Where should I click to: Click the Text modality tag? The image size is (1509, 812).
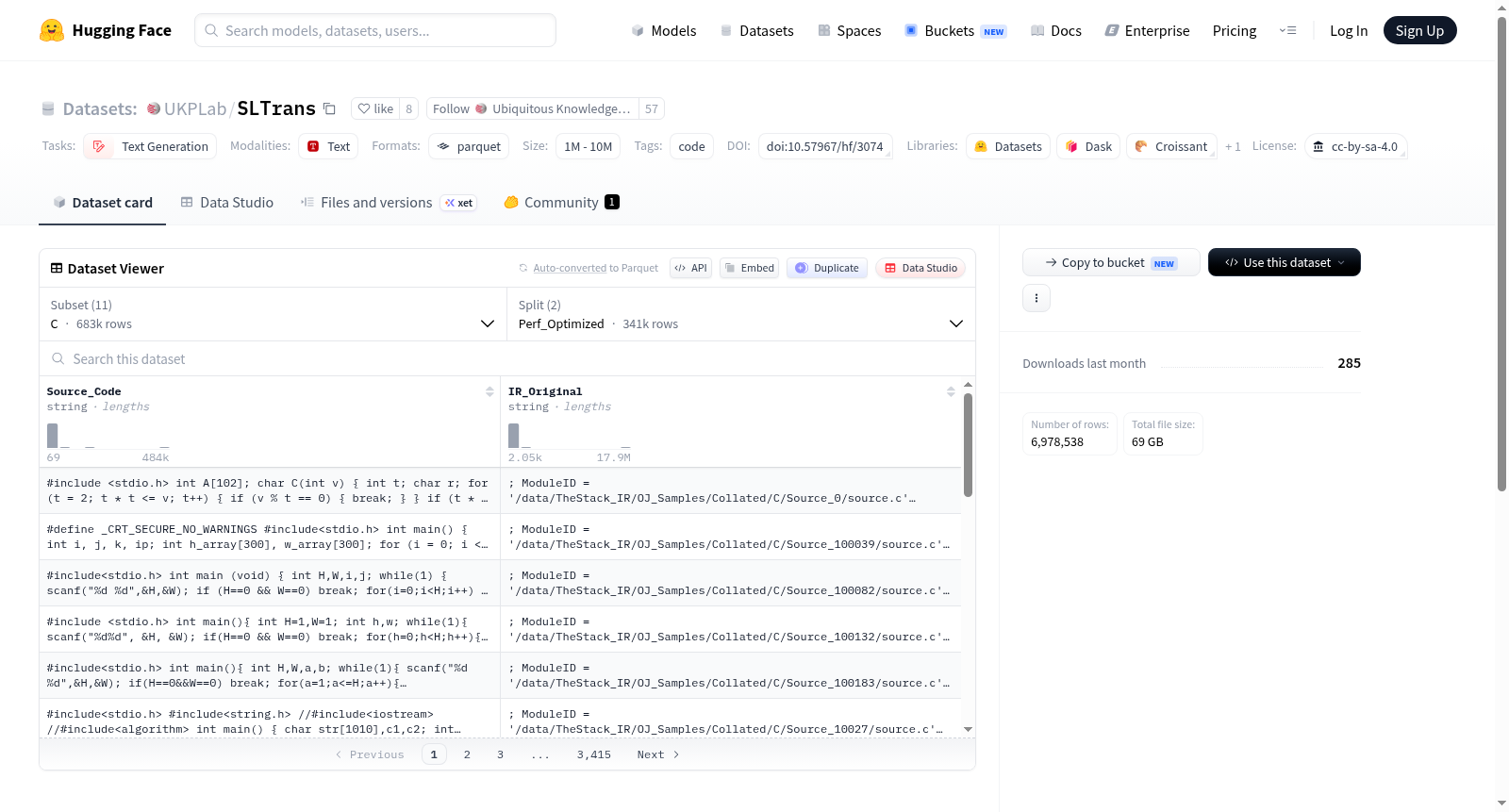pos(328,146)
